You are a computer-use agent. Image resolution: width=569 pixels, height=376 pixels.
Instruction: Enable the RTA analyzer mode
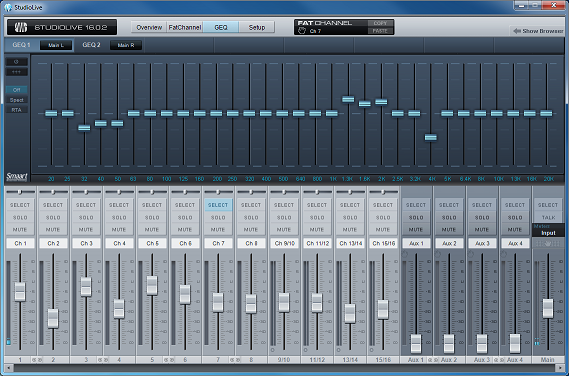17,110
